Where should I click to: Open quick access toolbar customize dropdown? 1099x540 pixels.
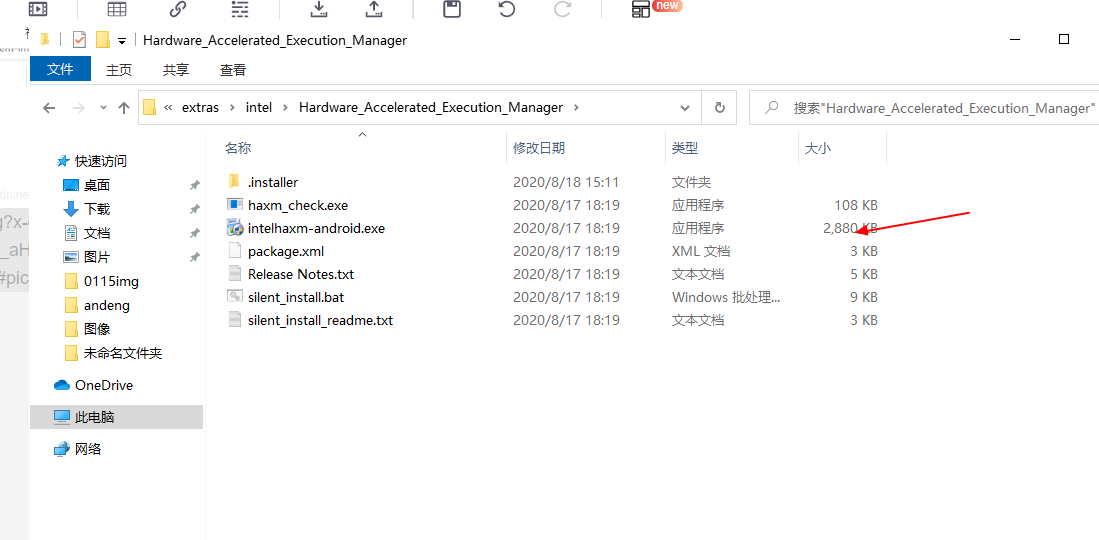tap(122, 41)
